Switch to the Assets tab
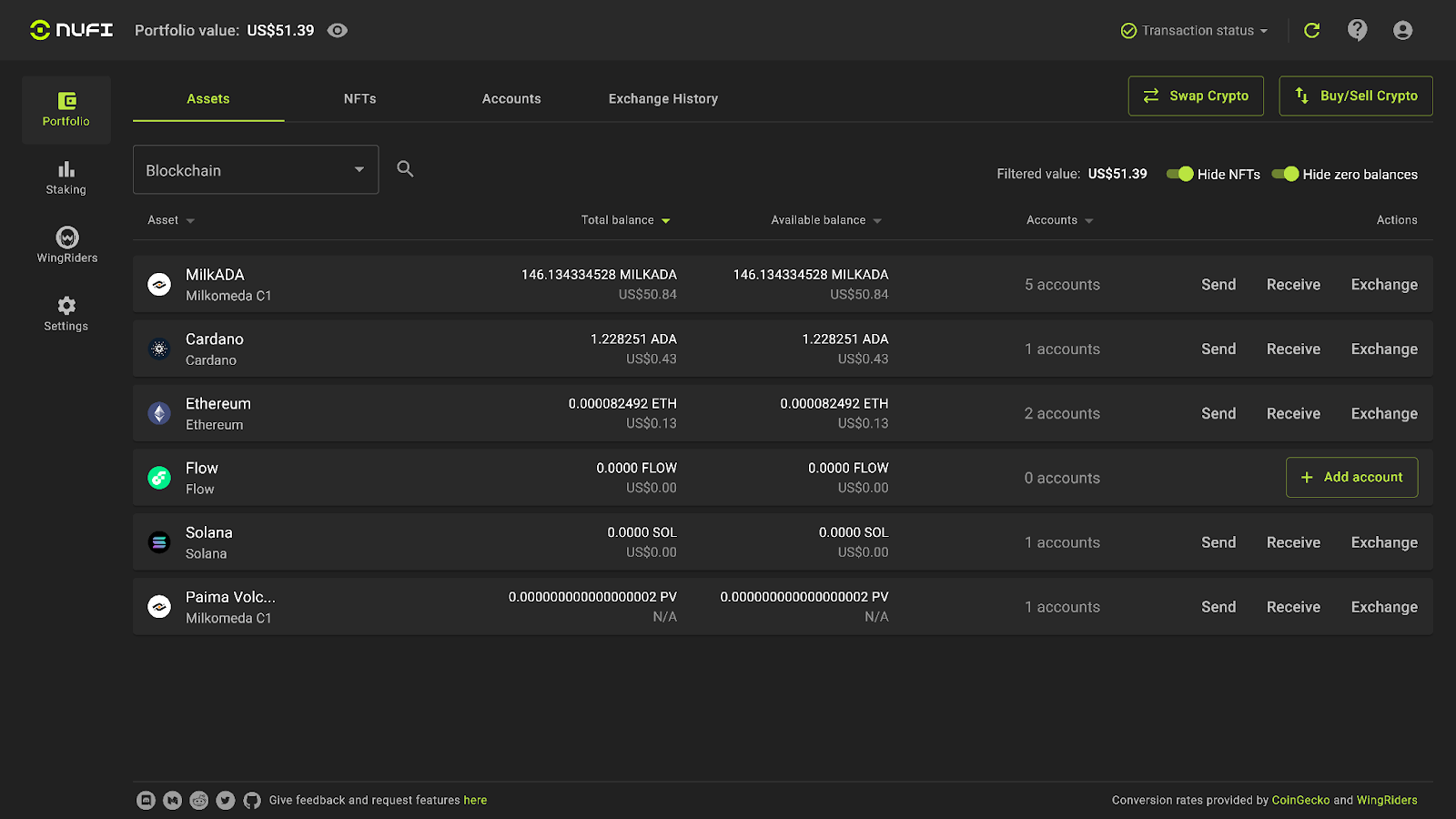The width and height of the screenshot is (1456, 819). [208, 98]
